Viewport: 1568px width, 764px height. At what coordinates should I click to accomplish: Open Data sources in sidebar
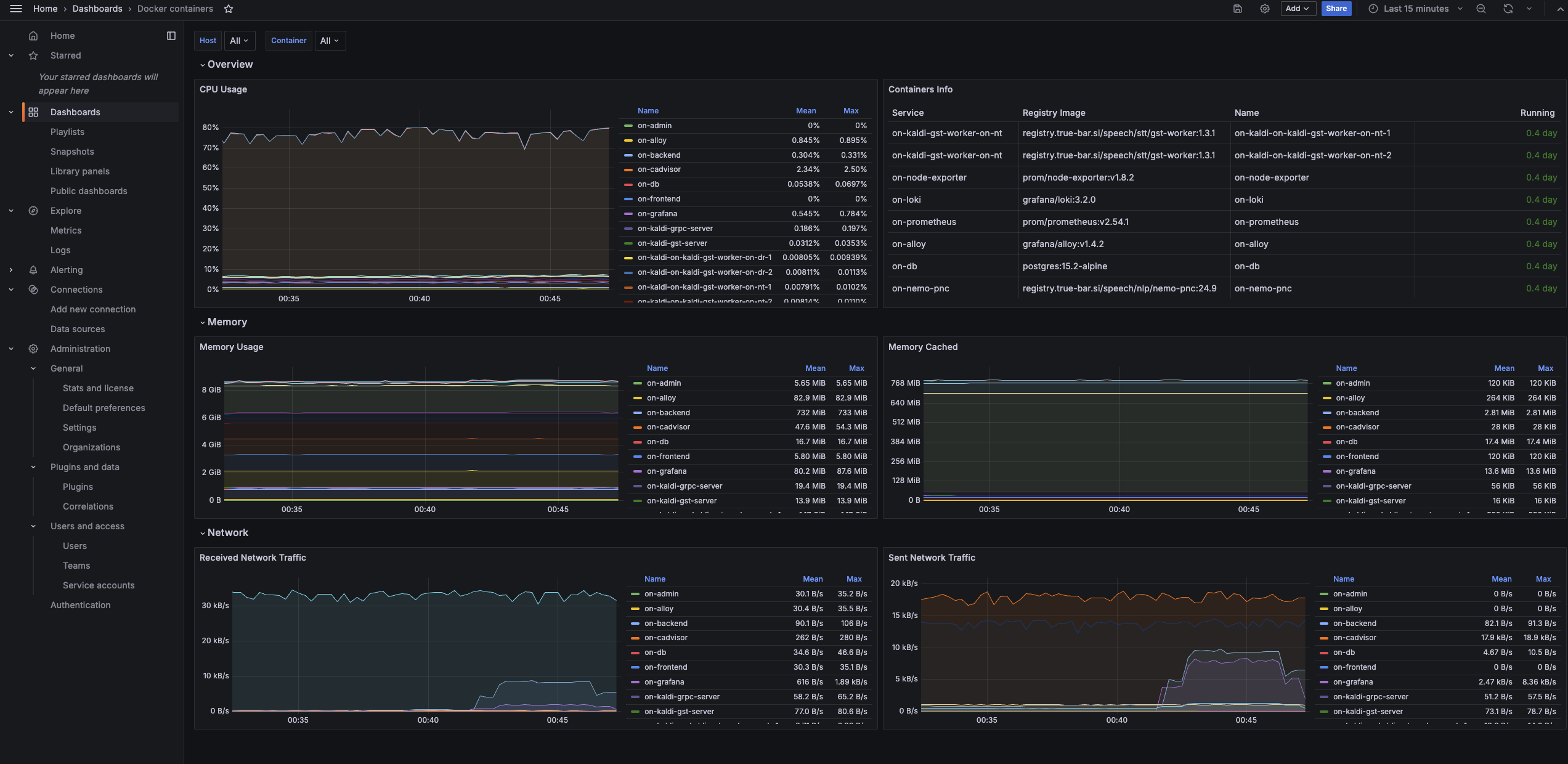78,329
